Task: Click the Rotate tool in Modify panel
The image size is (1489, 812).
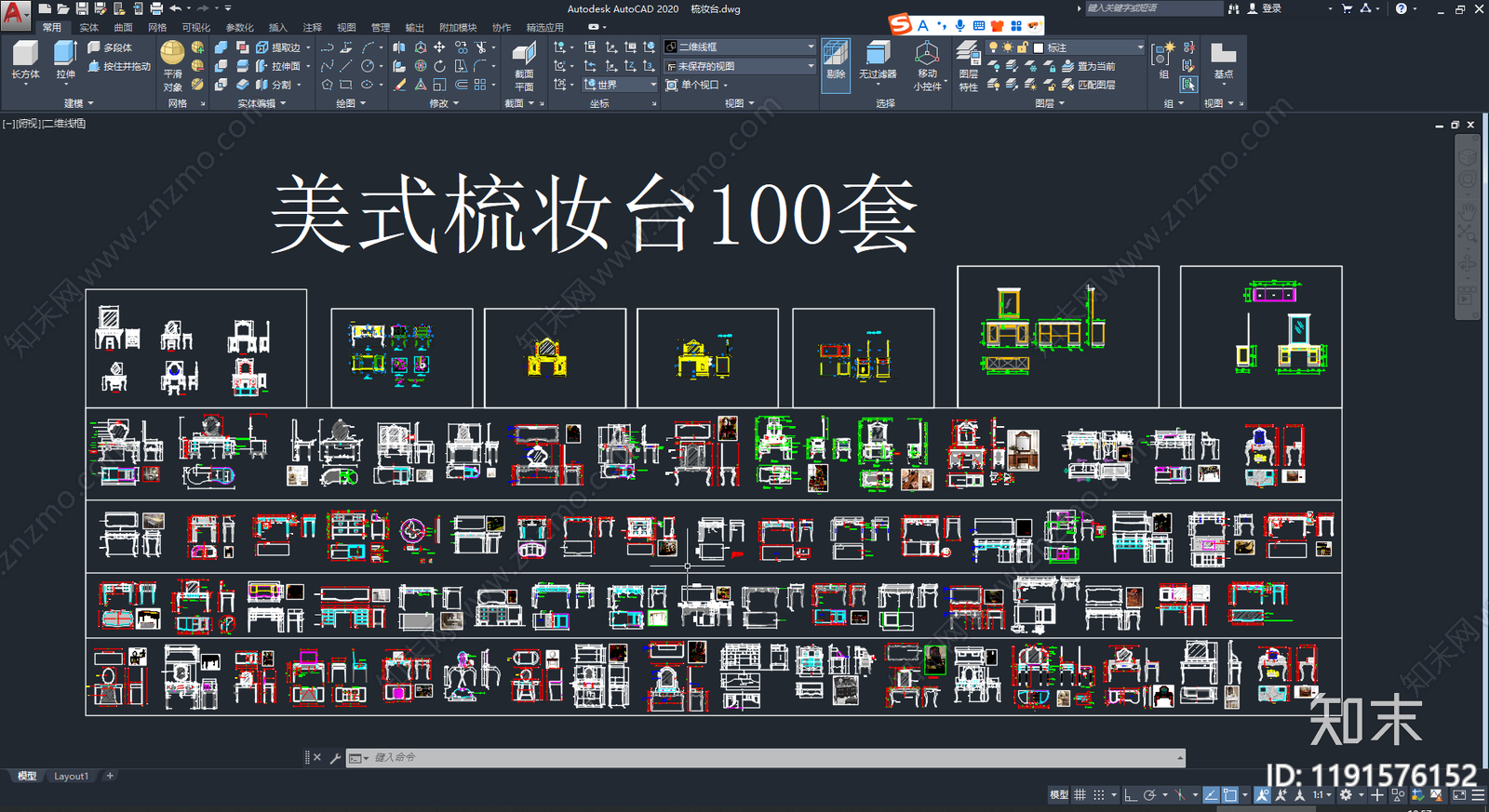Action: 439,66
